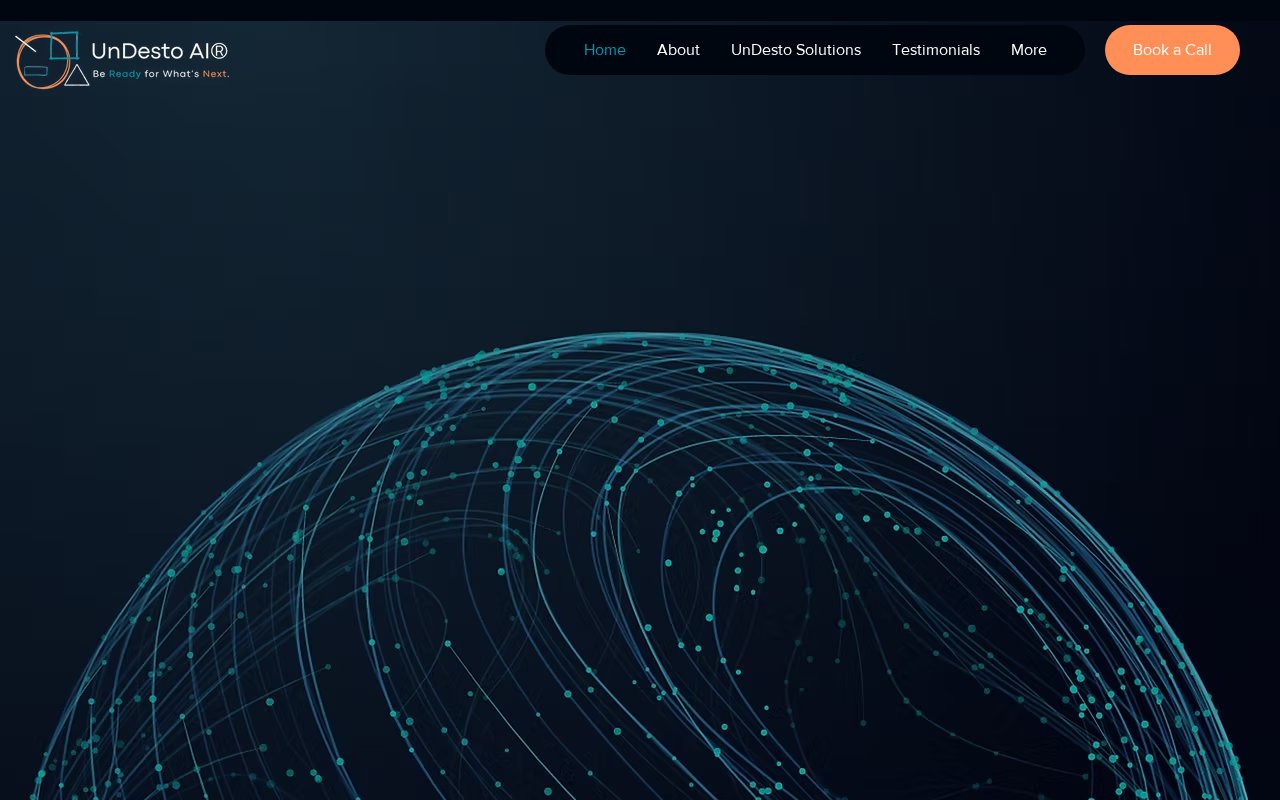Viewport: 1280px width, 800px height.
Task: Open the Home menu item
Action: tap(605, 50)
